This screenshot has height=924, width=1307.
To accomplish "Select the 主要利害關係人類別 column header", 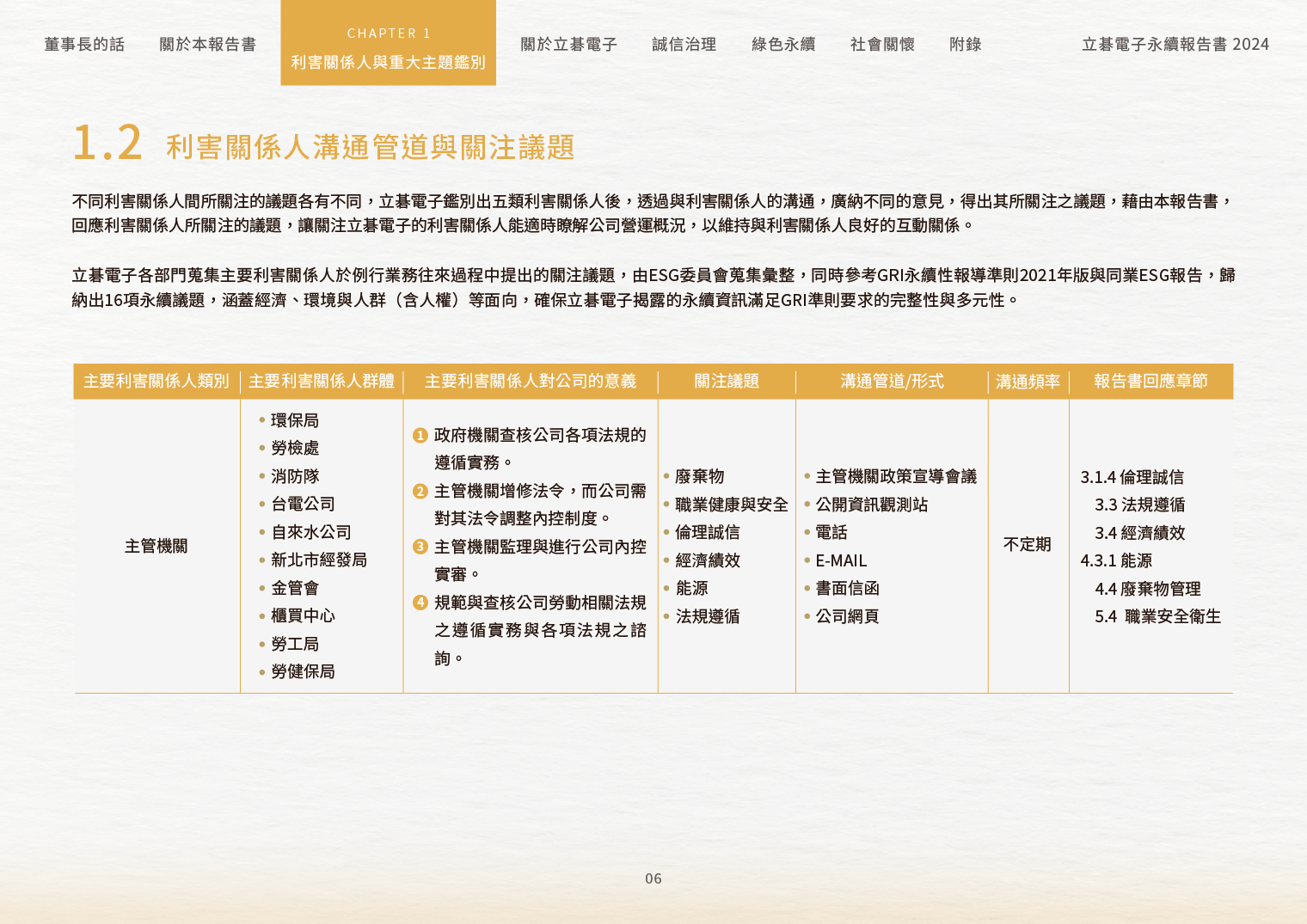I will [156, 381].
